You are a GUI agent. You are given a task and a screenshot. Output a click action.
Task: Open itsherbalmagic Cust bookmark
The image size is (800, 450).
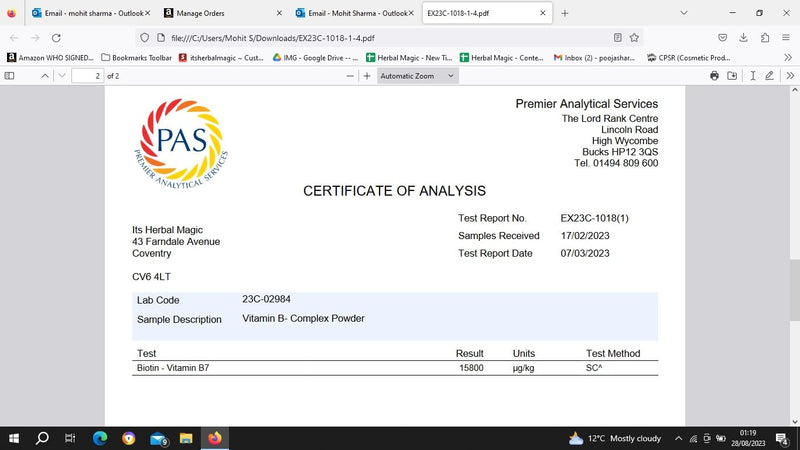coord(221,58)
